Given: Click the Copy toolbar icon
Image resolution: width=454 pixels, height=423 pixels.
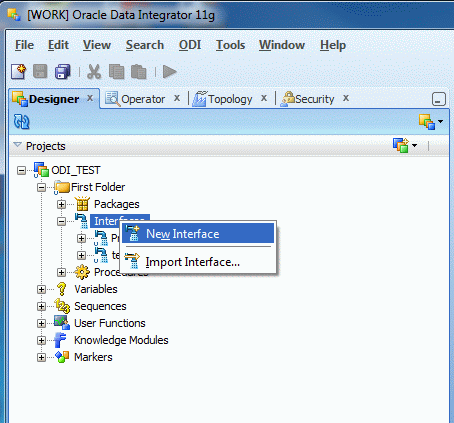Looking at the screenshot, I should click(x=117, y=72).
